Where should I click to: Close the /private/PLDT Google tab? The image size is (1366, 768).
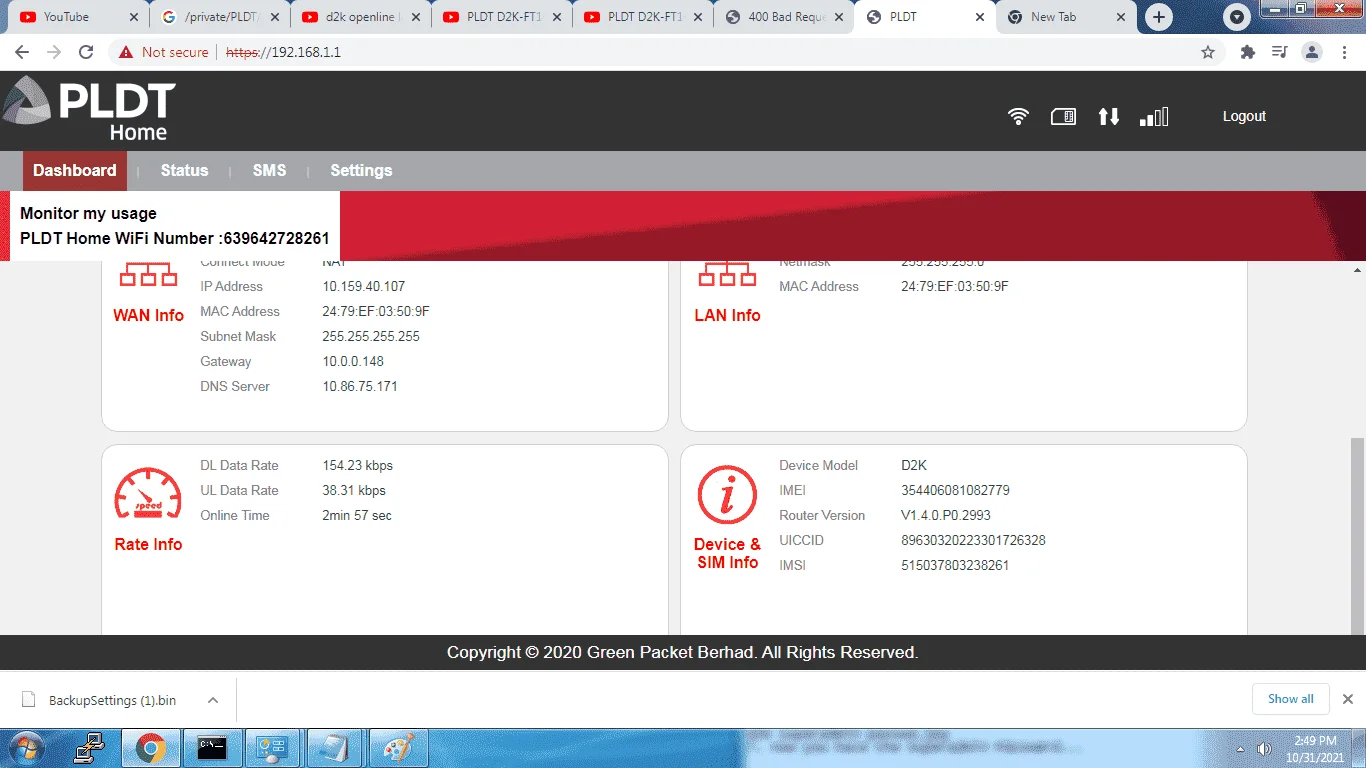click(x=275, y=17)
